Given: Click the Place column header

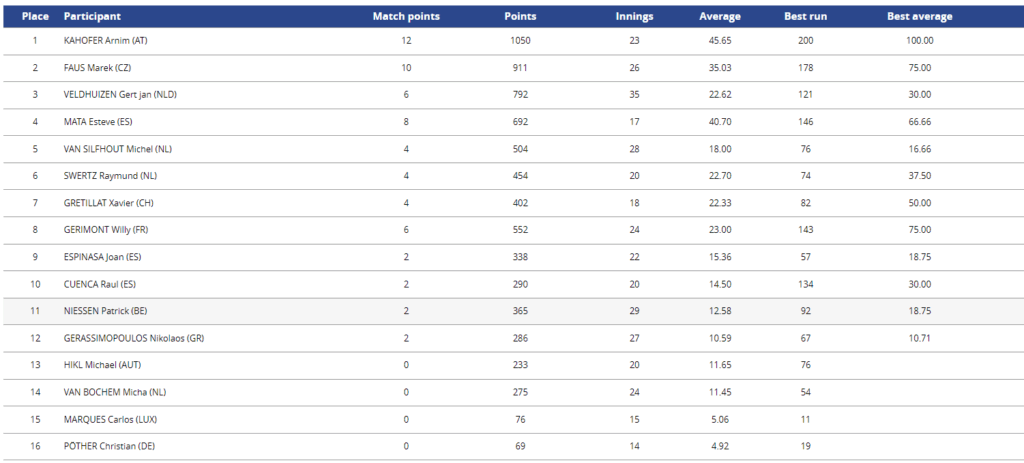Looking at the screenshot, I should [x=35, y=17].
